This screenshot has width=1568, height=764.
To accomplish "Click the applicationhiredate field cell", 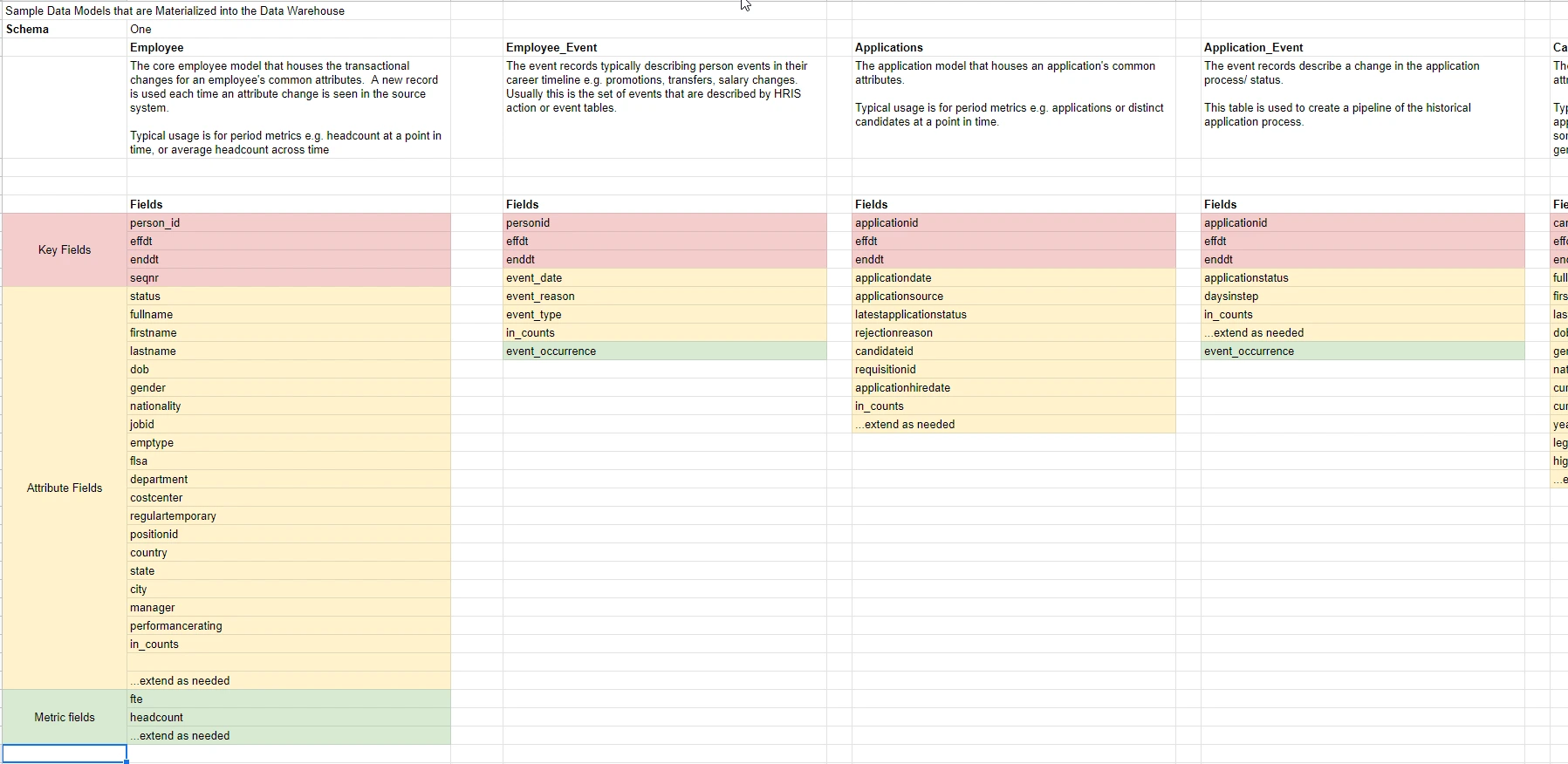I will coord(1014,387).
